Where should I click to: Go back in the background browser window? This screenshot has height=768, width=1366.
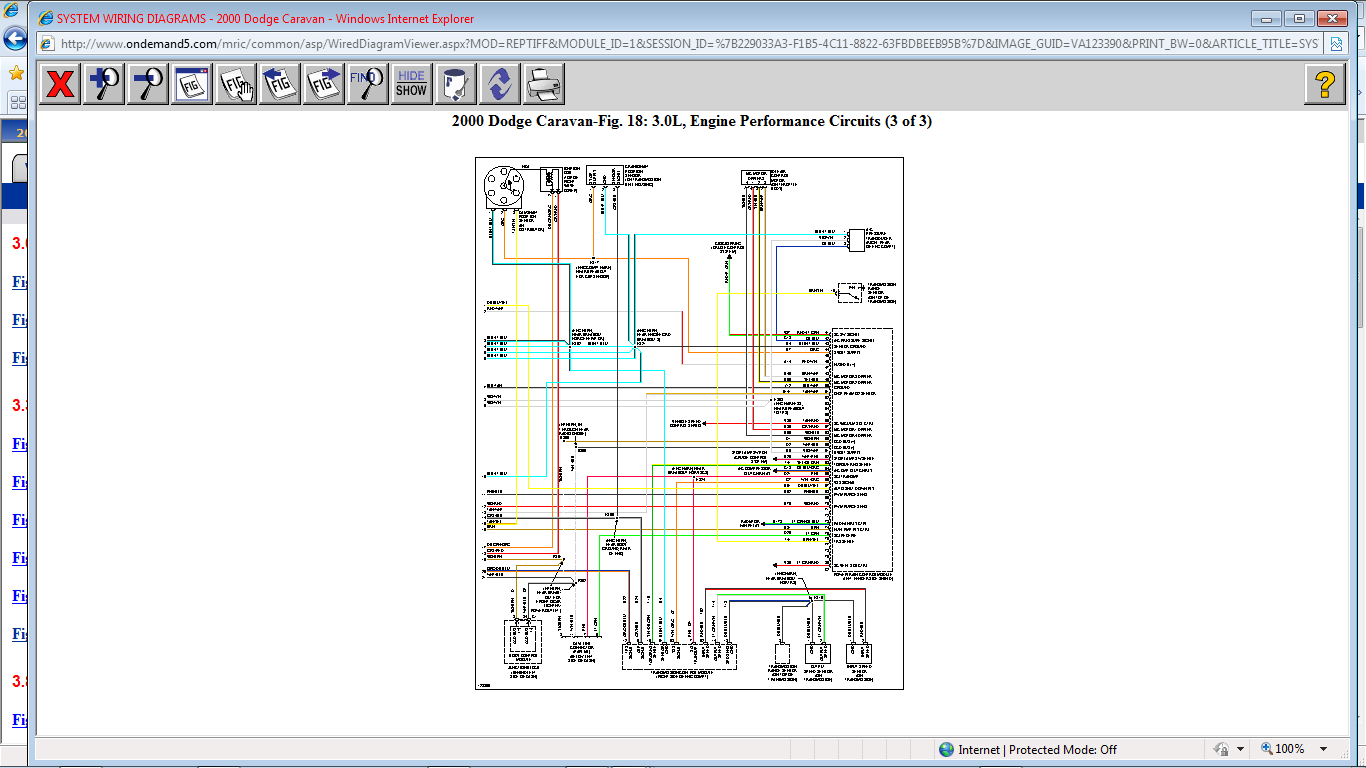pyautogui.click(x=14, y=39)
